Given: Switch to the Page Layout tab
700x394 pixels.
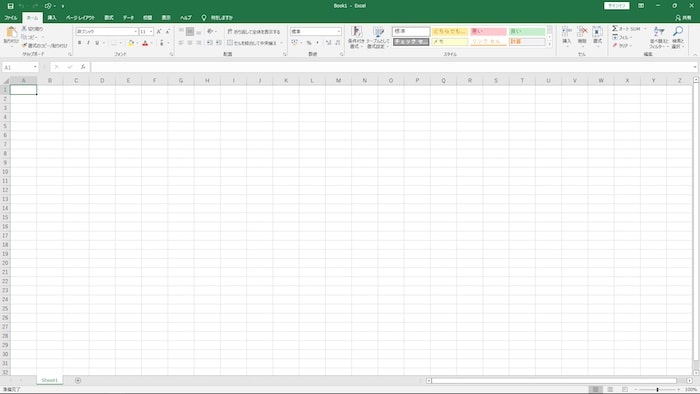Looking at the screenshot, I should (x=80, y=18).
